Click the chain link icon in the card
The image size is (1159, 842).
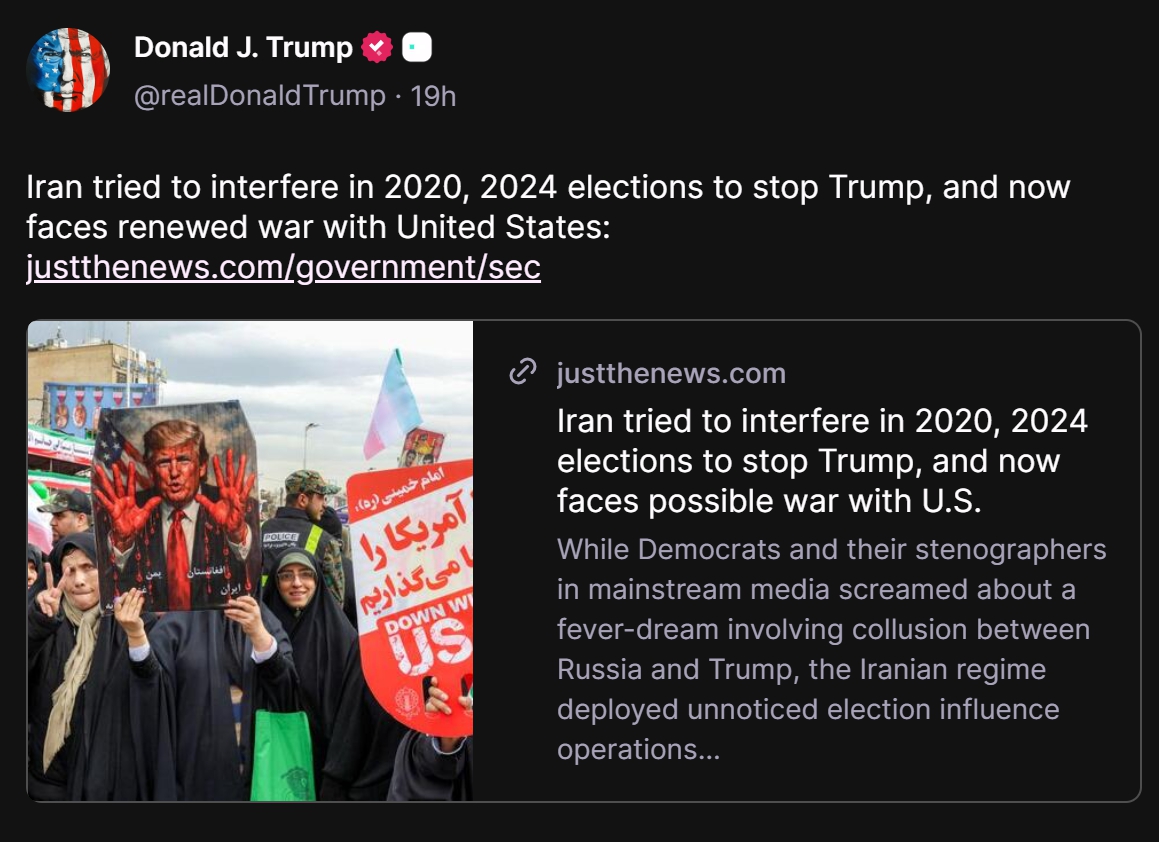(523, 372)
